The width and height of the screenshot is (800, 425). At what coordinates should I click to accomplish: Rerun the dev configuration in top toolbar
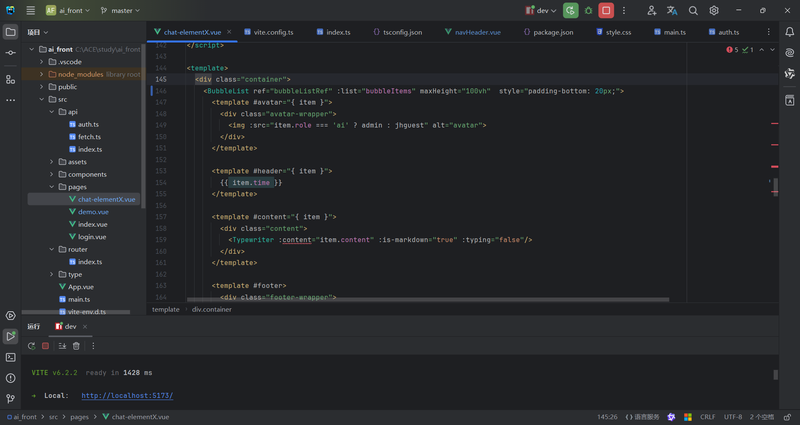tap(570, 10)
